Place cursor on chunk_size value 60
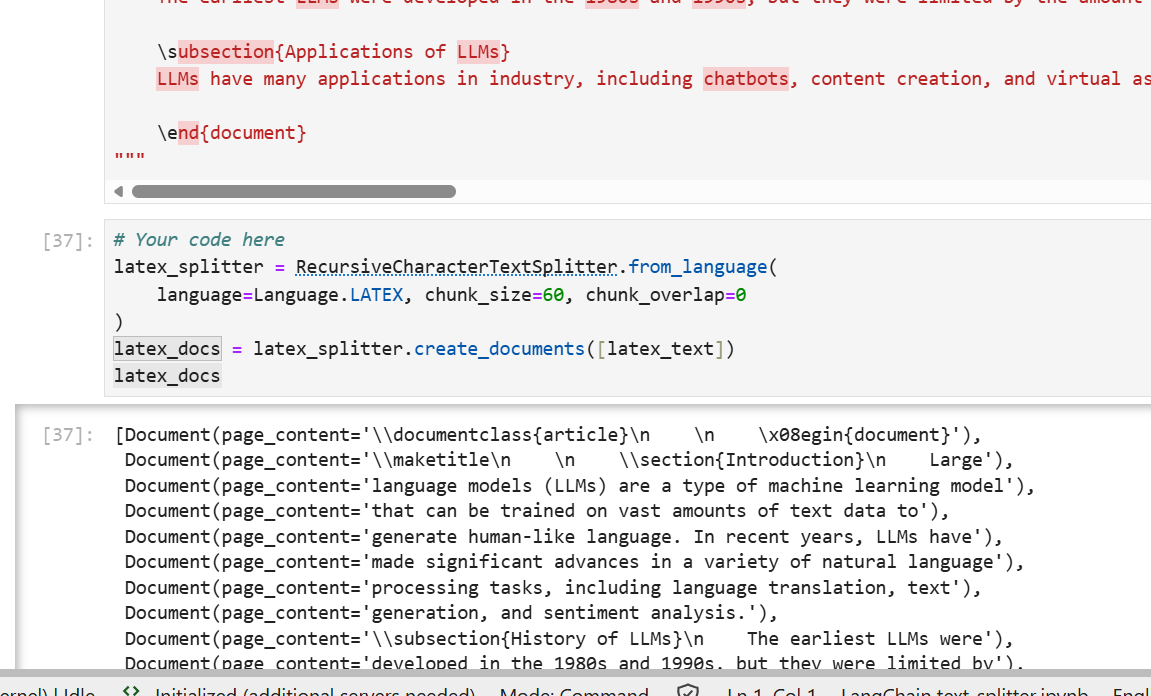The height and width of the screenshot is (696, 1151). [x=553, y=295]
